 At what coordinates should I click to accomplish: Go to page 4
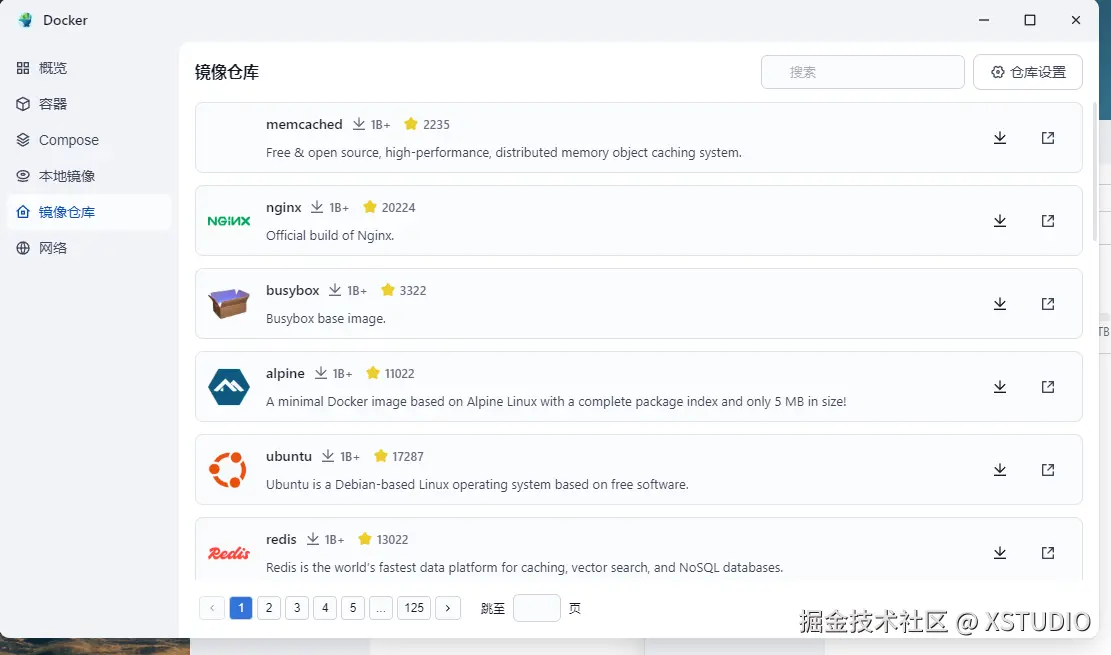click(x=325, y=608)
